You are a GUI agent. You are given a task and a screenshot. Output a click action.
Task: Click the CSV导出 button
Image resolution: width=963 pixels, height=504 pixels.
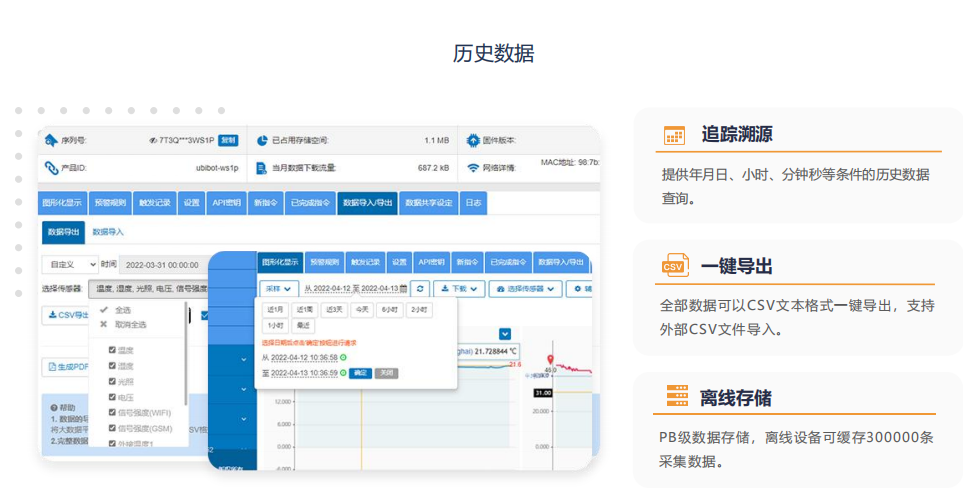(x=66, y=315)
